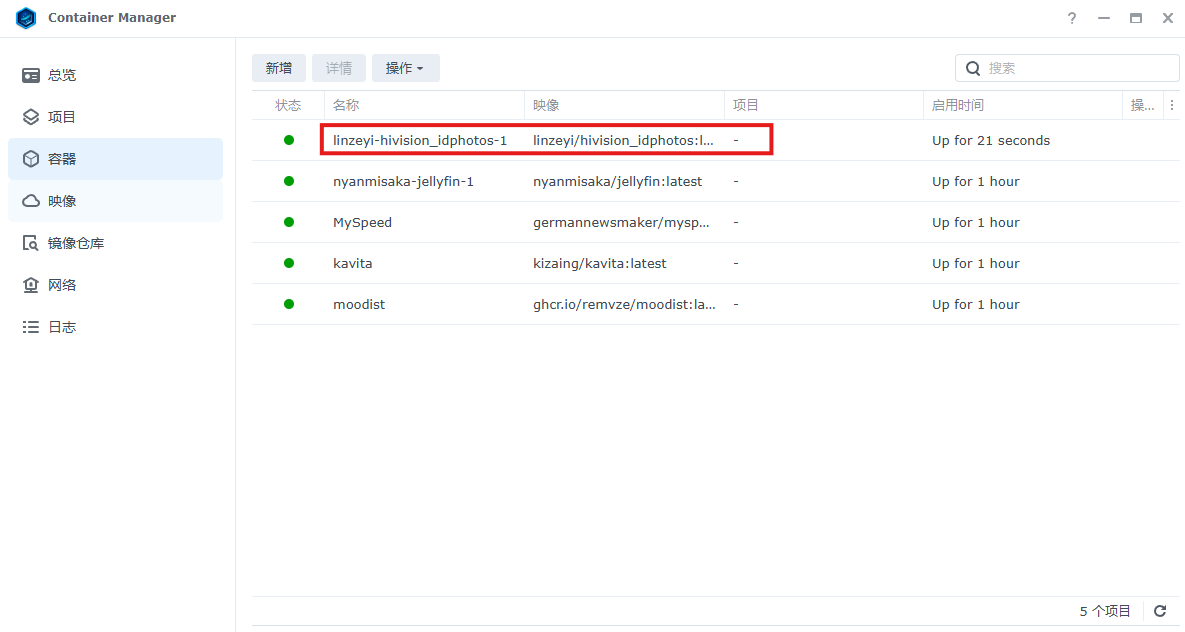Click the 新增 create button
Viewport: 1185px width, 632px height.
tap(279, 68)
